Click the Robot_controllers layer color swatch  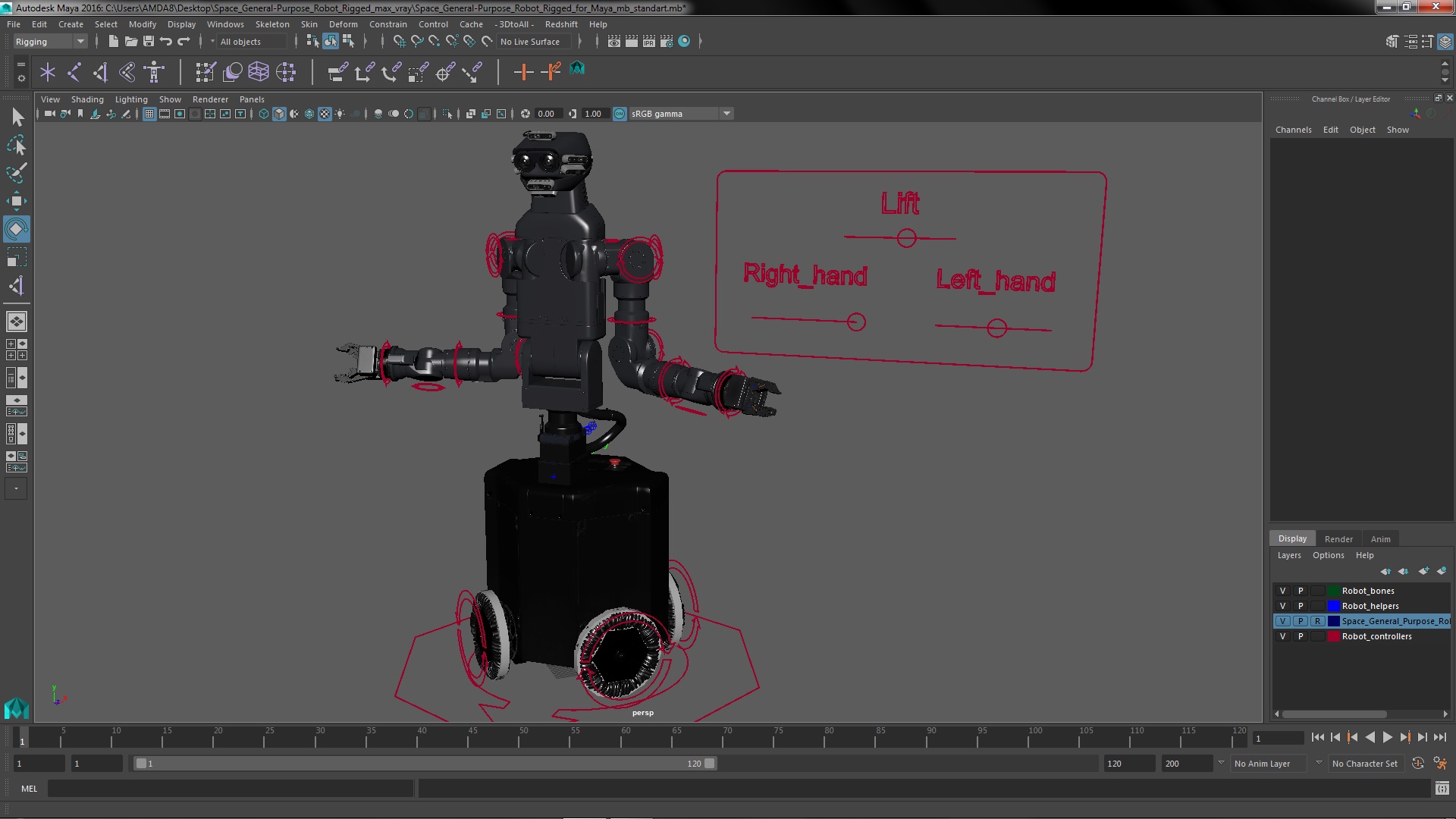pos(1333,636)
